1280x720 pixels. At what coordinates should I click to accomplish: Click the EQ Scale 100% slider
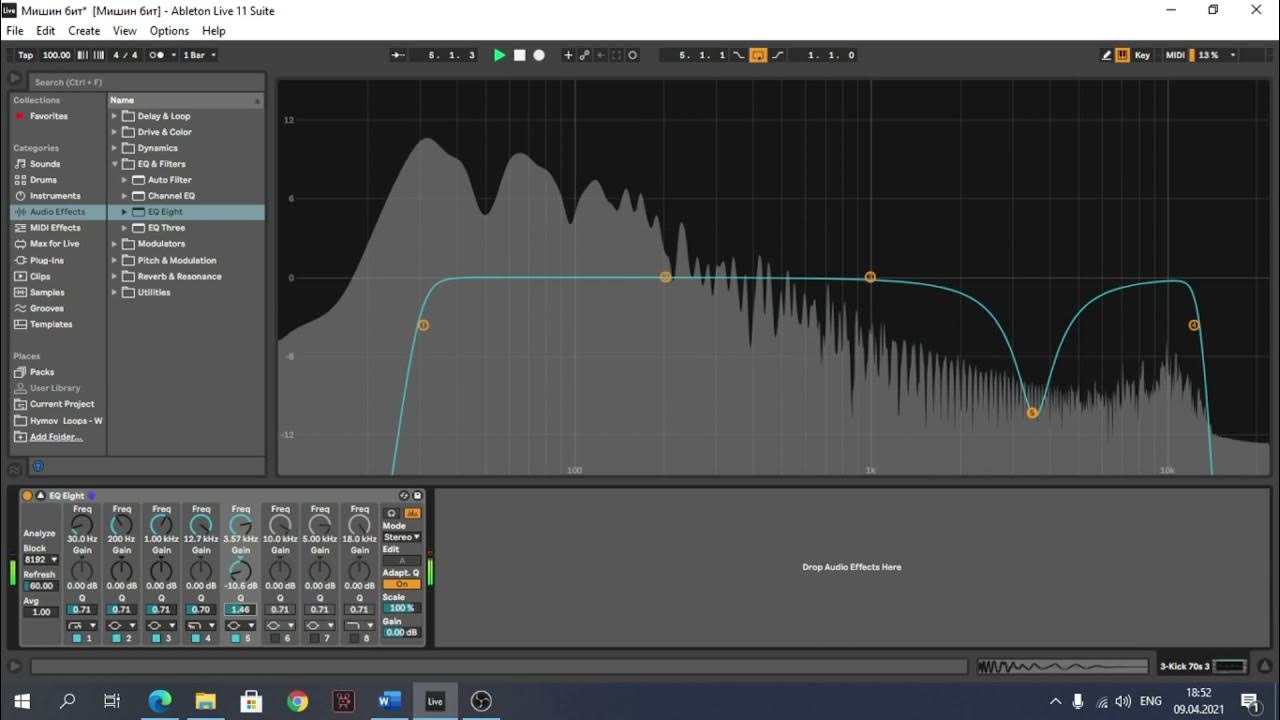tap(402, 608)
